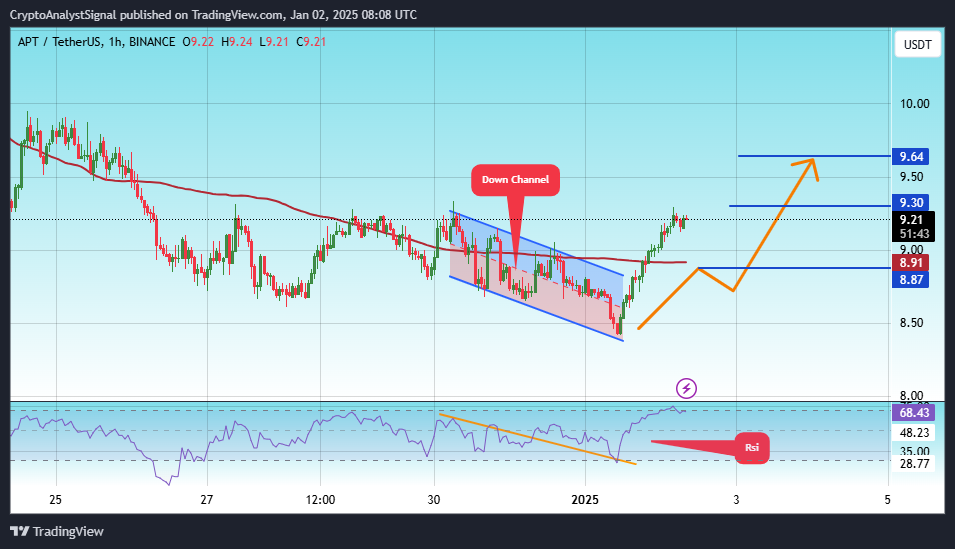This screenshot has width=955, height=549.
Task: Click the C9.21 close value
Action: (311, 42)
